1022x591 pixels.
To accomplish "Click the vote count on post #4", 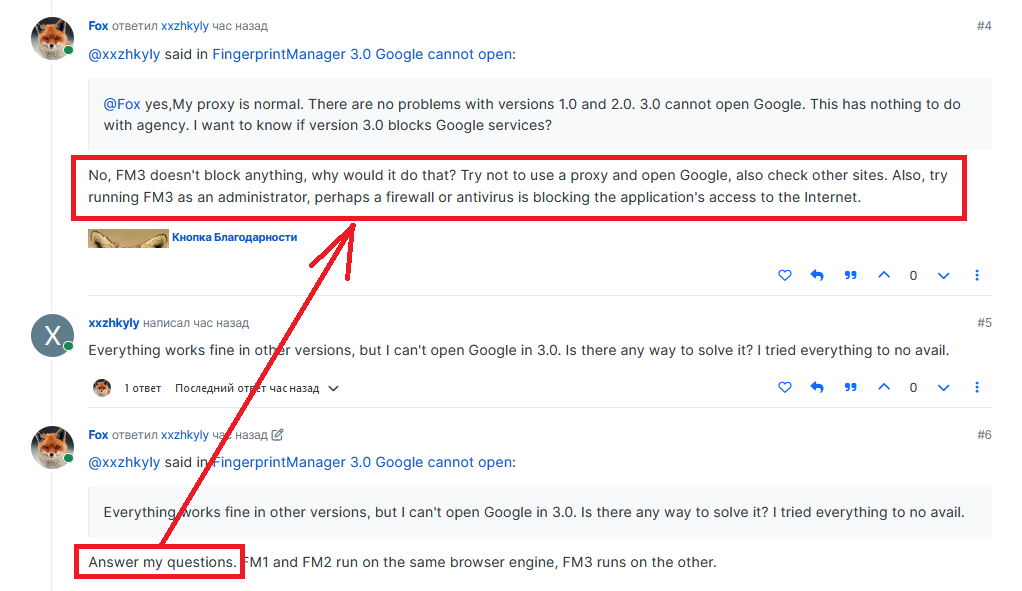I will (x=913, y=275).
